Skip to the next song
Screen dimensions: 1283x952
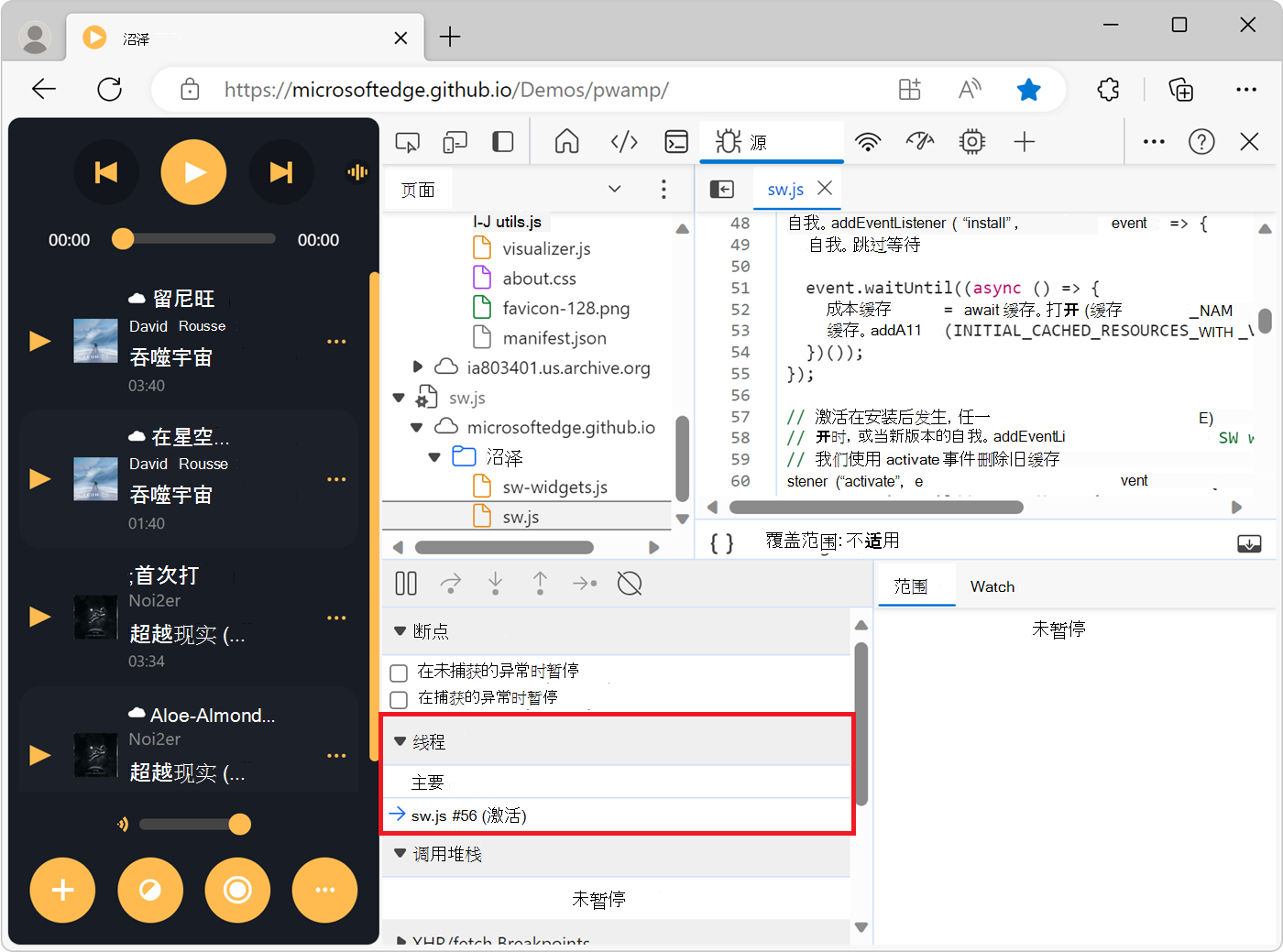[x=281, y=171]
